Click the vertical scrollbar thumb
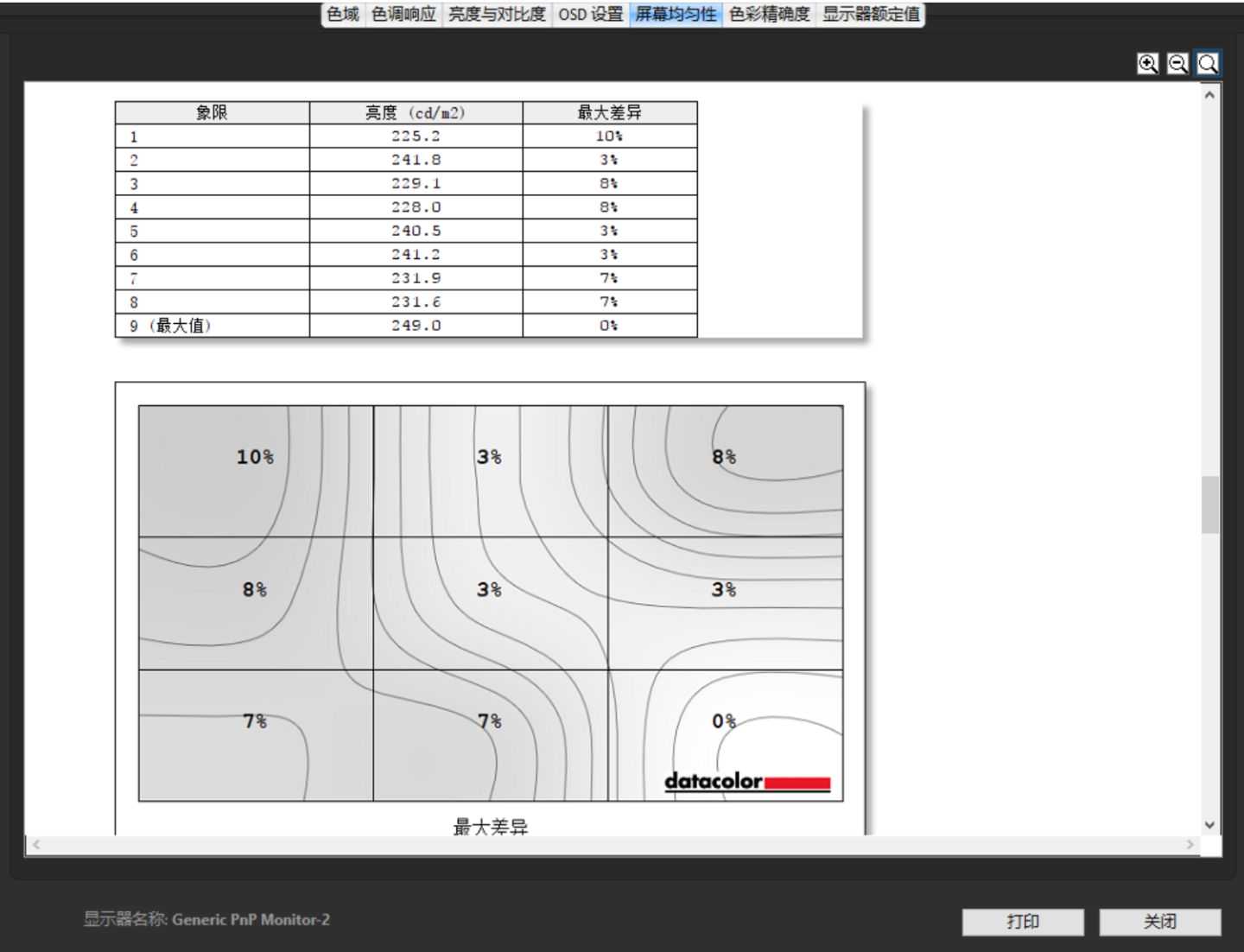This screenshot has height=952, width=1244. 1209,505
